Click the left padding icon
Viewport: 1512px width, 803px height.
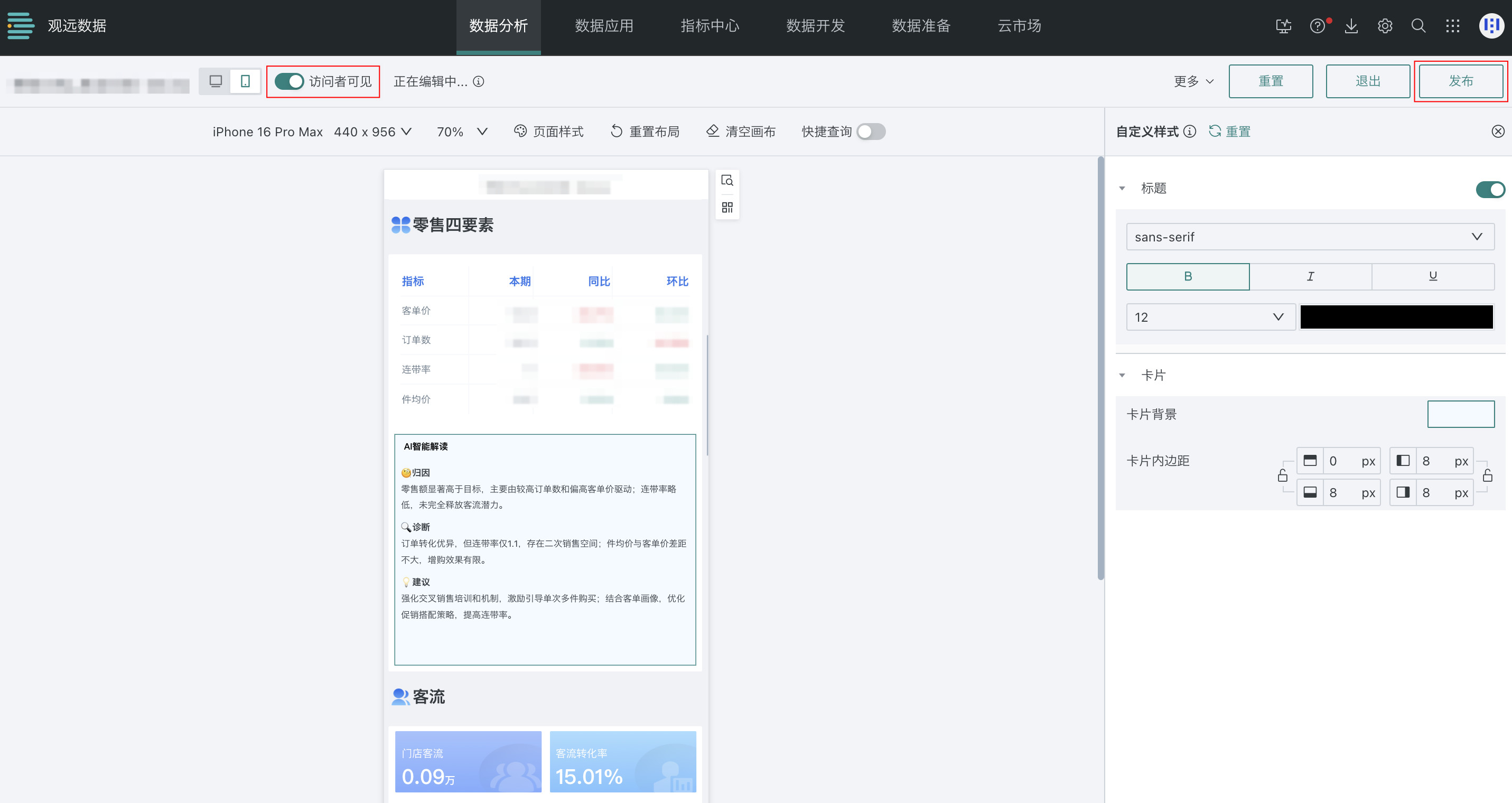pyautogui.click(x=1403, y=461)
